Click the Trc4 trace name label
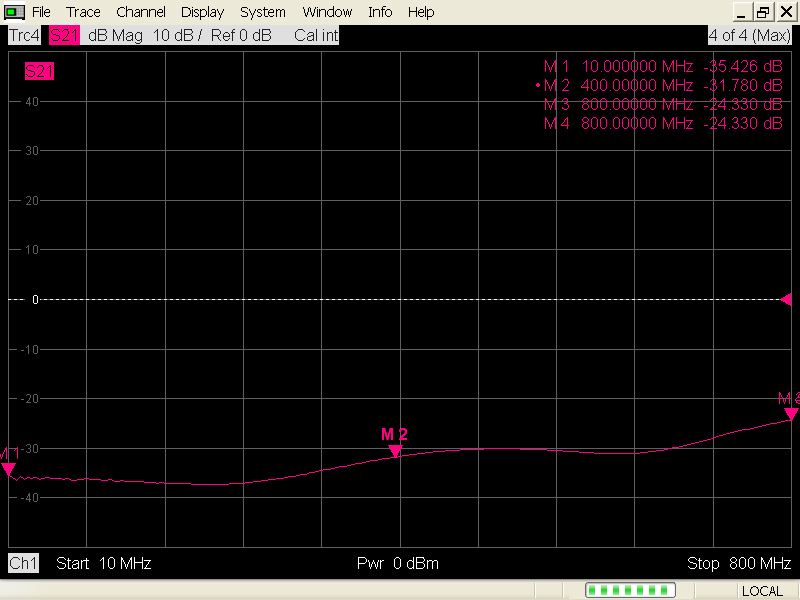 pyautogui.click(x=24, y=35)
